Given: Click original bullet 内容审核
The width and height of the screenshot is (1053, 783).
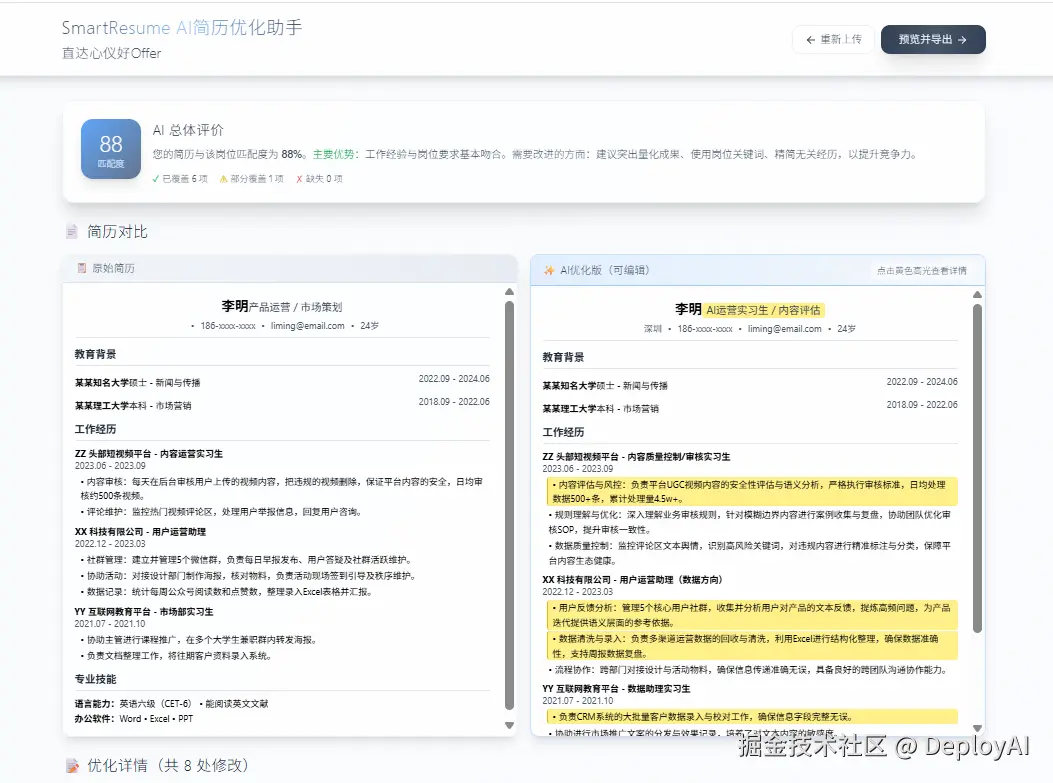Looking at the screenshot, I should click(x=281, y=489).
